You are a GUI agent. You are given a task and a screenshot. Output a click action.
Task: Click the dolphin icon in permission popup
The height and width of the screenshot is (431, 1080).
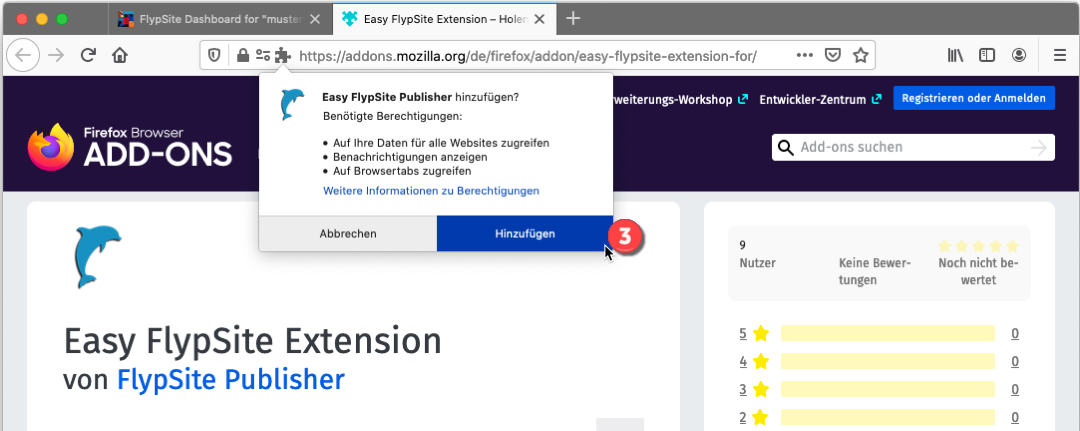[x=292, y=105]
